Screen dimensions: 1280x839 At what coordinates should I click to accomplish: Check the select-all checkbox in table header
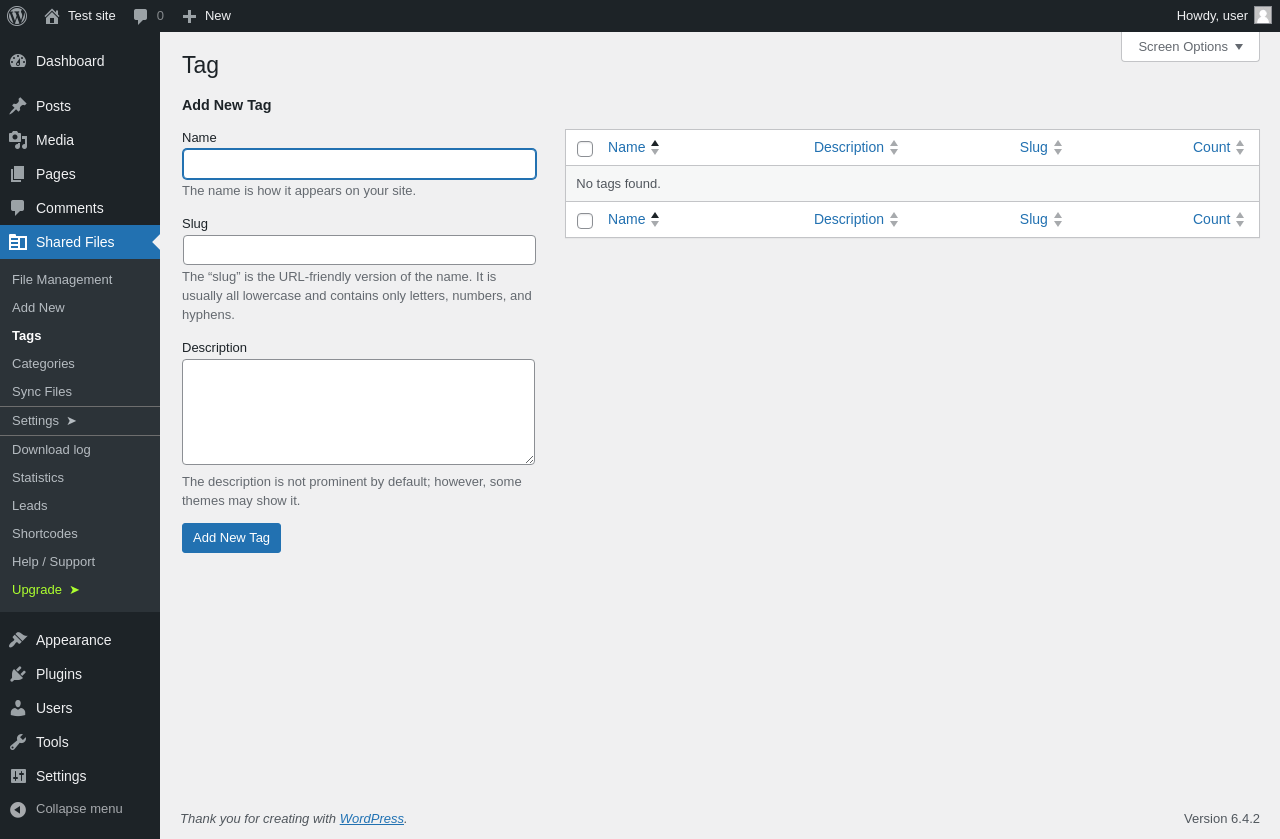pos(585,149)
